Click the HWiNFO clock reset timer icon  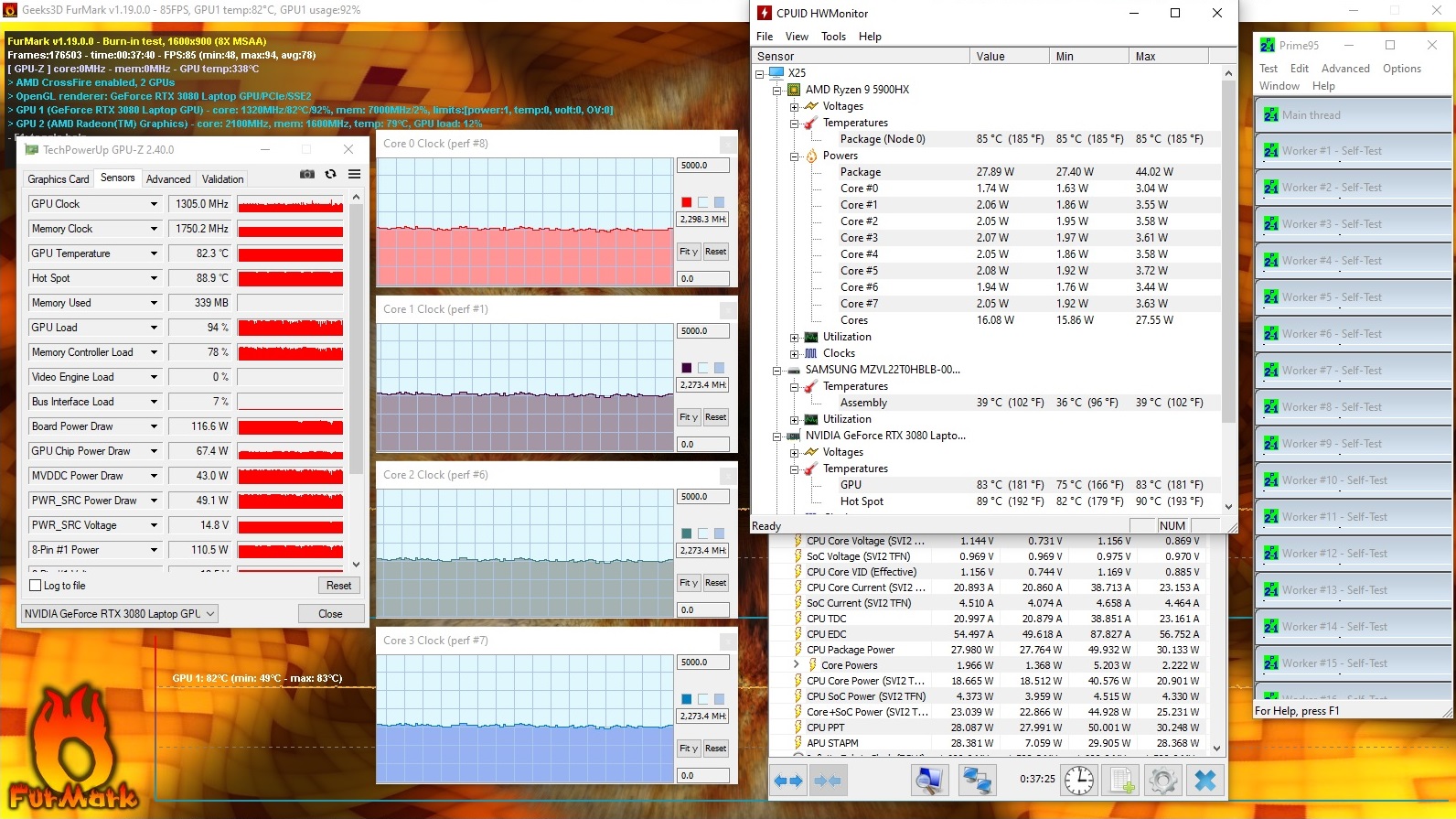[1079, 781]
